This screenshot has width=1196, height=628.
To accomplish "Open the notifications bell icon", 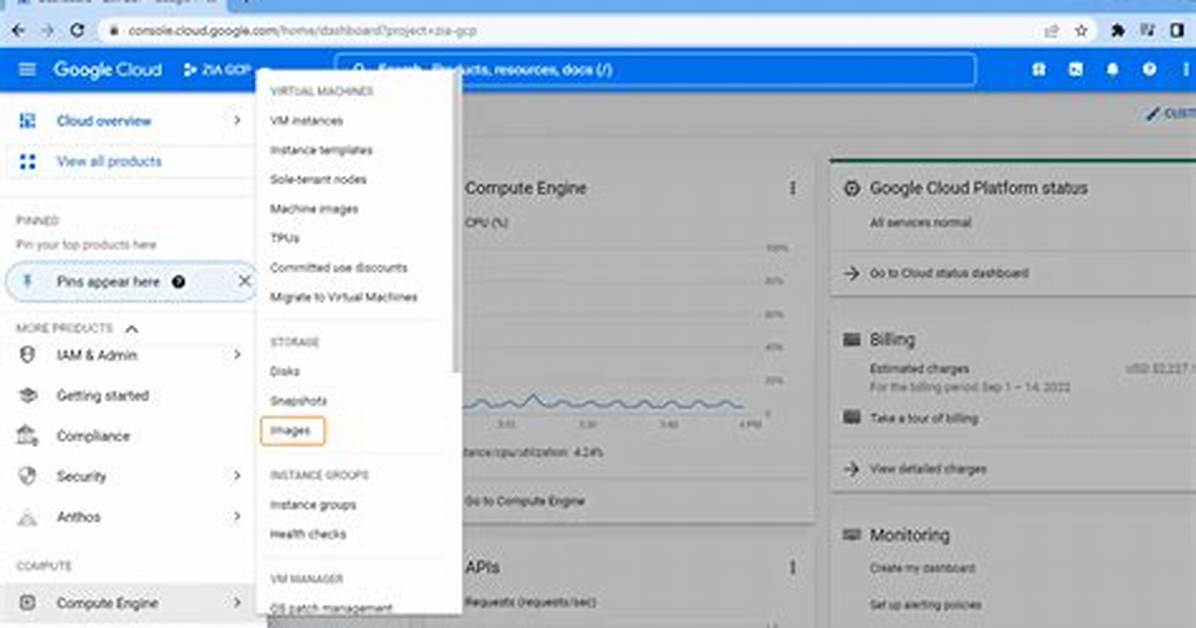I will pyautogui.click(x=1112, y=69).
